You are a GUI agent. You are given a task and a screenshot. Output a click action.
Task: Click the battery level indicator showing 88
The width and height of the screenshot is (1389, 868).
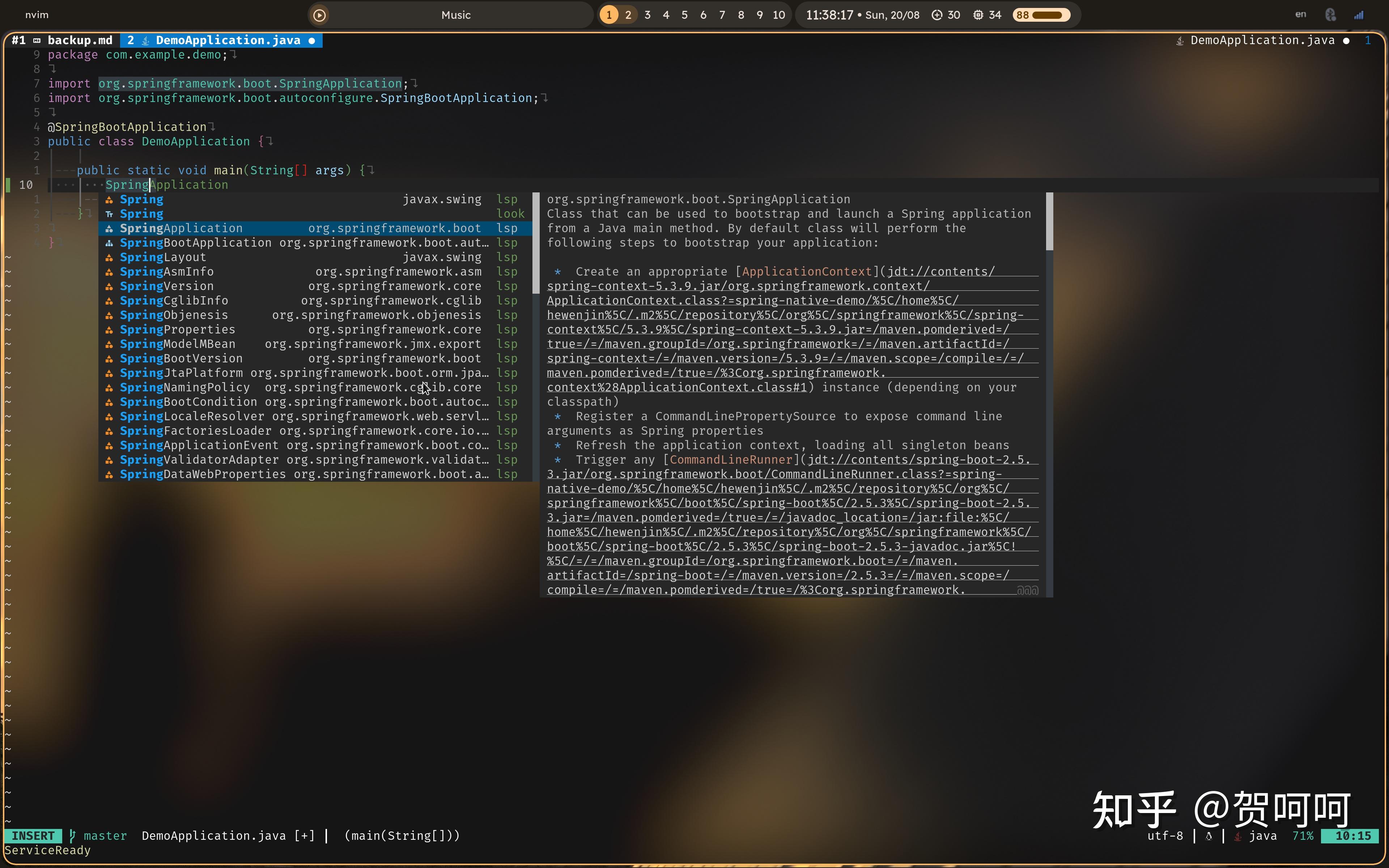[x=1041, y=15]
